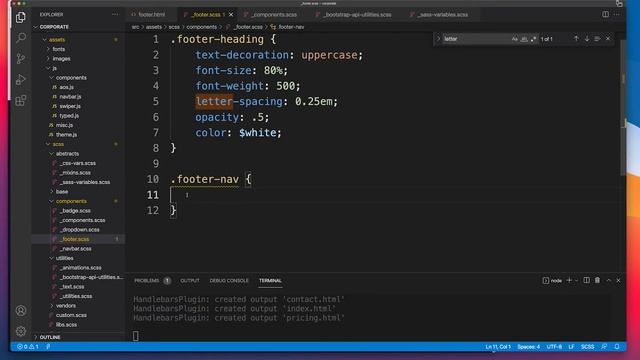Open the _sass-variables.scss editor tab

pyautogui.click(x=442, y=14)
